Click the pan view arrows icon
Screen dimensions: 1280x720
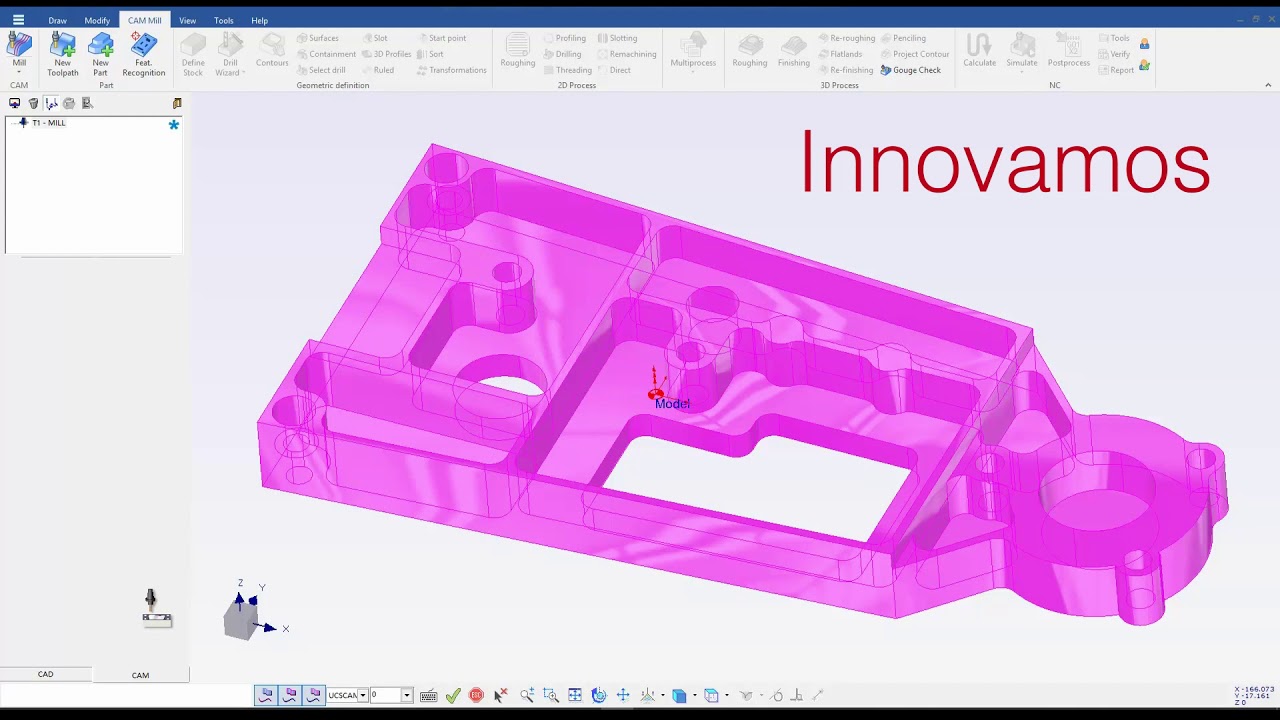click(623, 695)
